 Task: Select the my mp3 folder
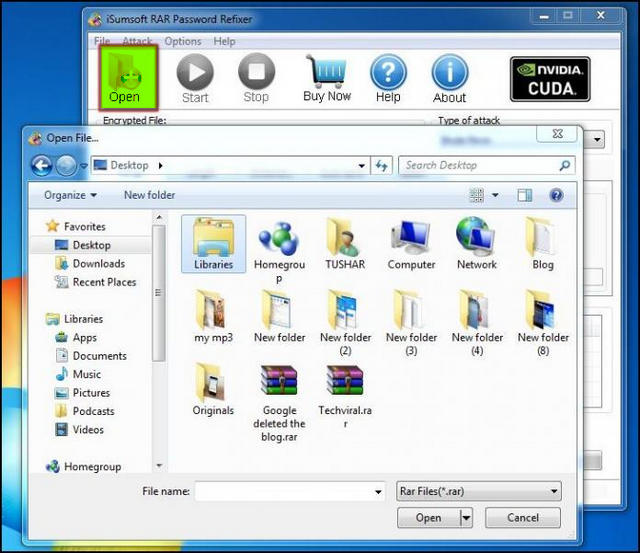[x=213, y=316]
